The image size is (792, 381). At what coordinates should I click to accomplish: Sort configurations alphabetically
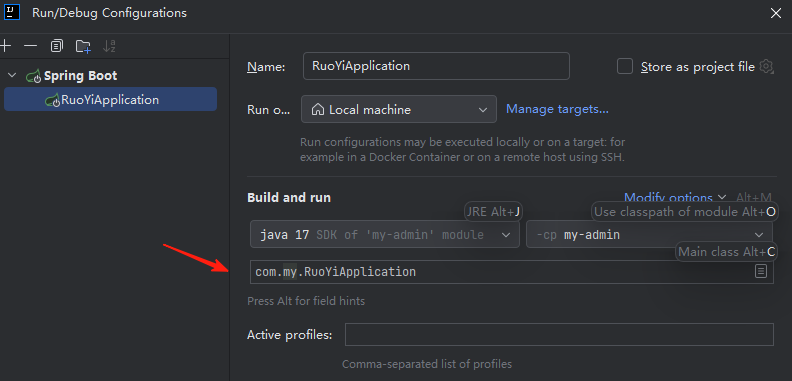coord(109,46)
